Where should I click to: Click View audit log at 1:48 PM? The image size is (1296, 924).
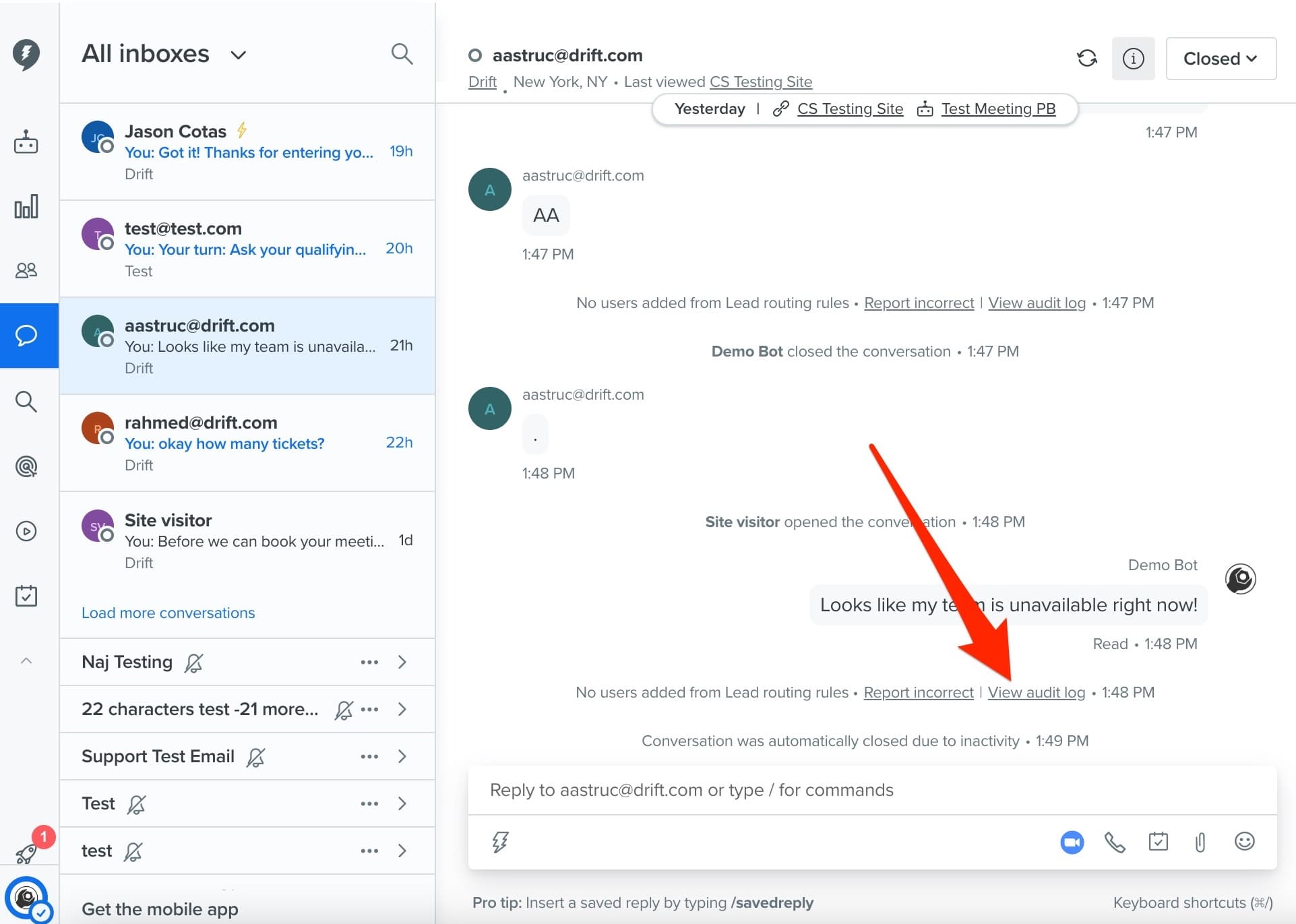click(1036, 692)
